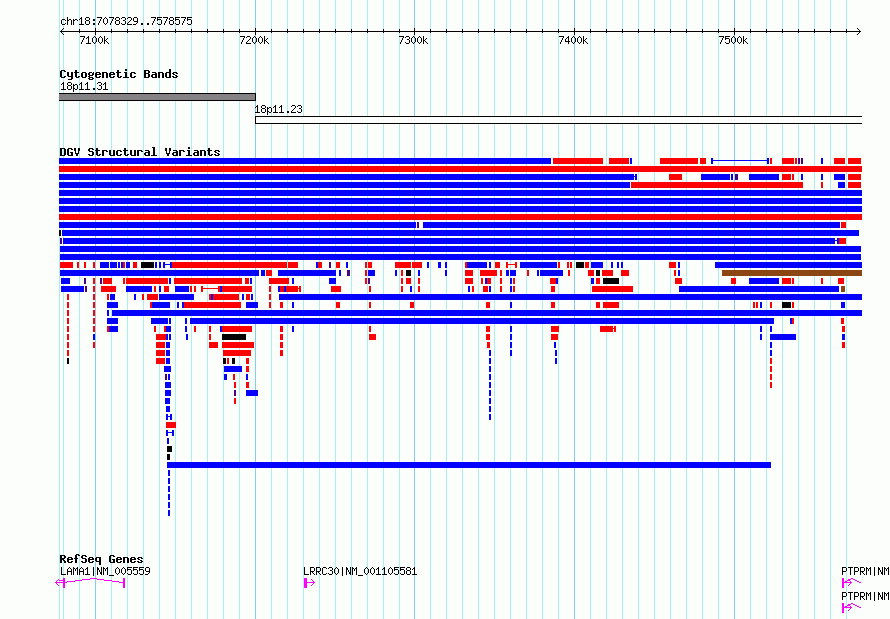Select the DGV Structural Variants track title
The height and width of the screenshot is (619, 890).
click(x=140, y=152)
